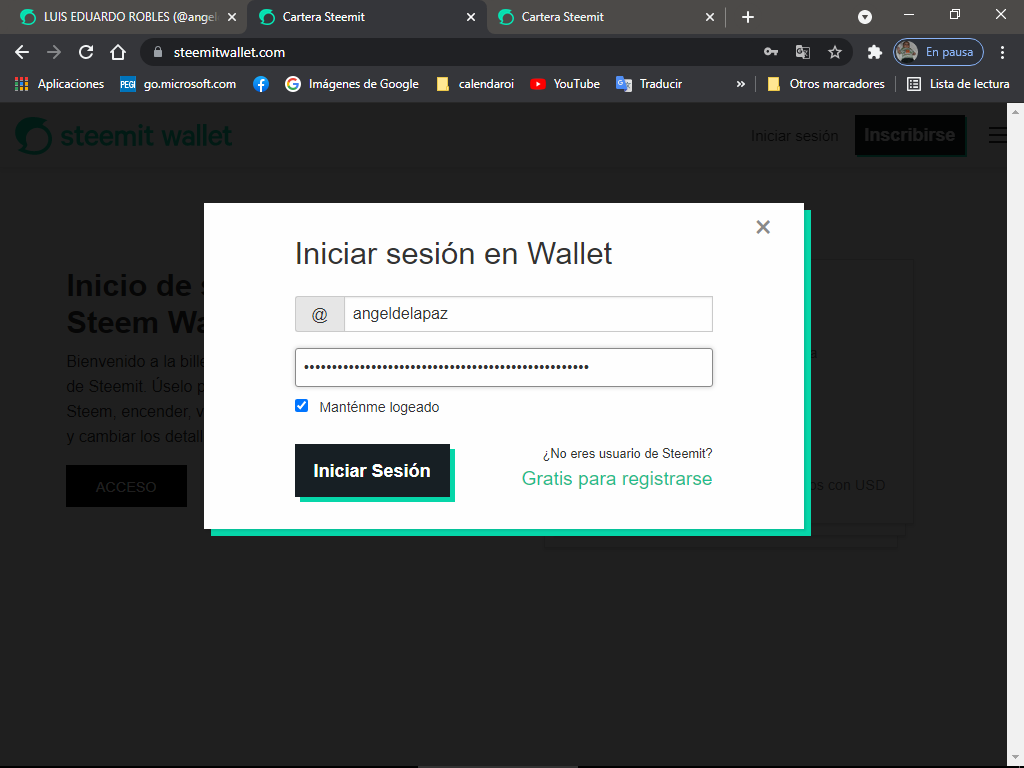1024x768 pixels.
Task: Restore down the browser window
Action: coord(955,14)
